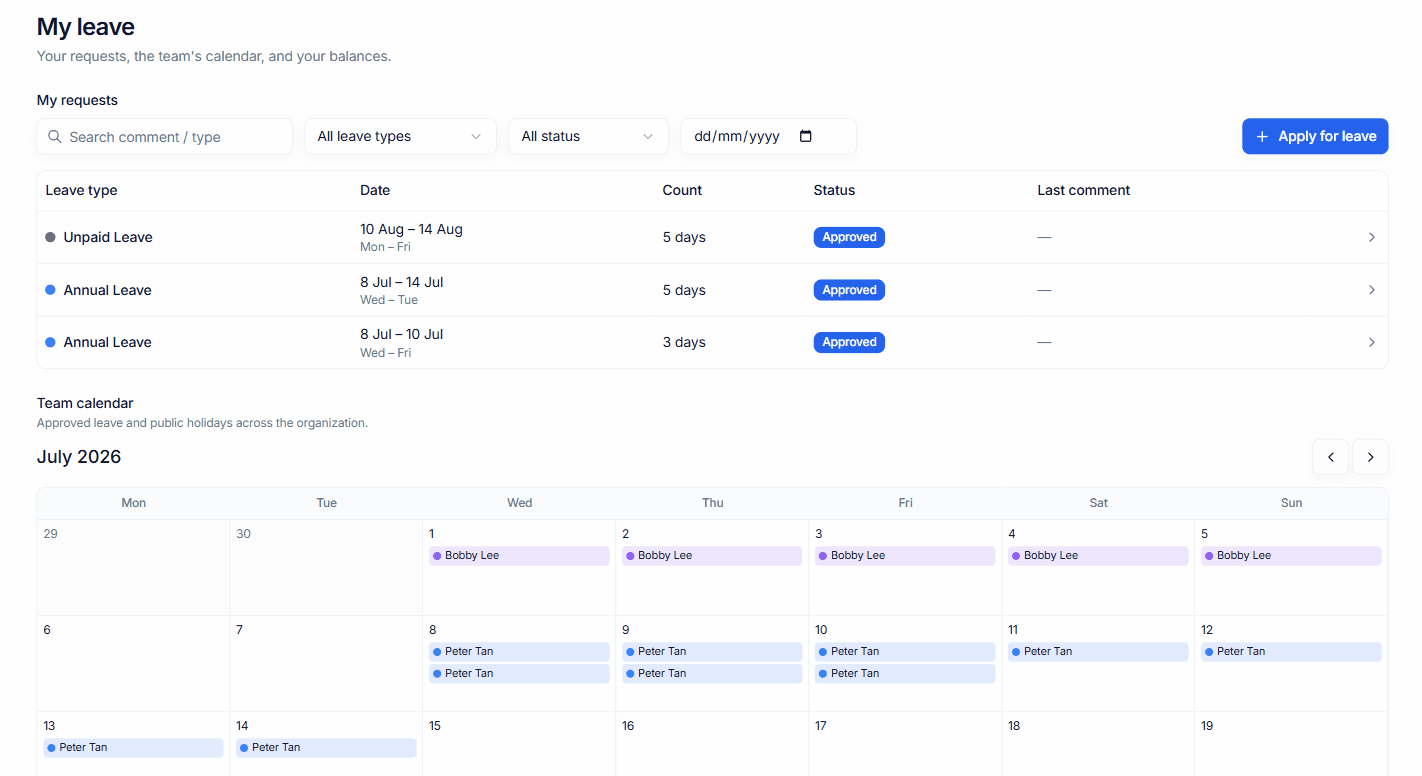Expand the All status dropdown
Viewport: 1422px width, 776px height.
[x=588, y=136]
